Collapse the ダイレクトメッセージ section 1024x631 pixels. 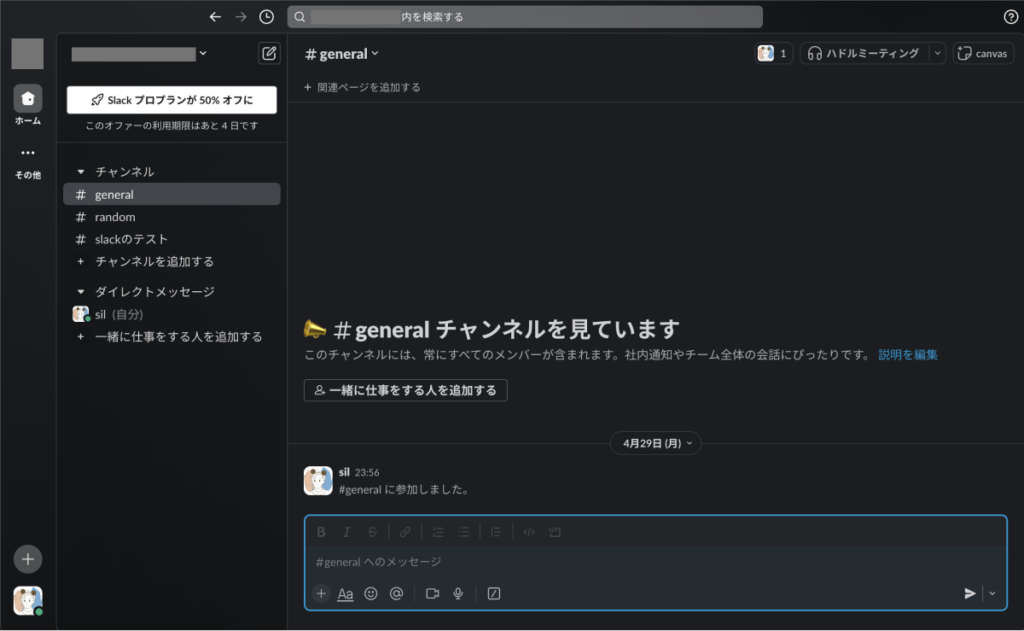[81, 292]
